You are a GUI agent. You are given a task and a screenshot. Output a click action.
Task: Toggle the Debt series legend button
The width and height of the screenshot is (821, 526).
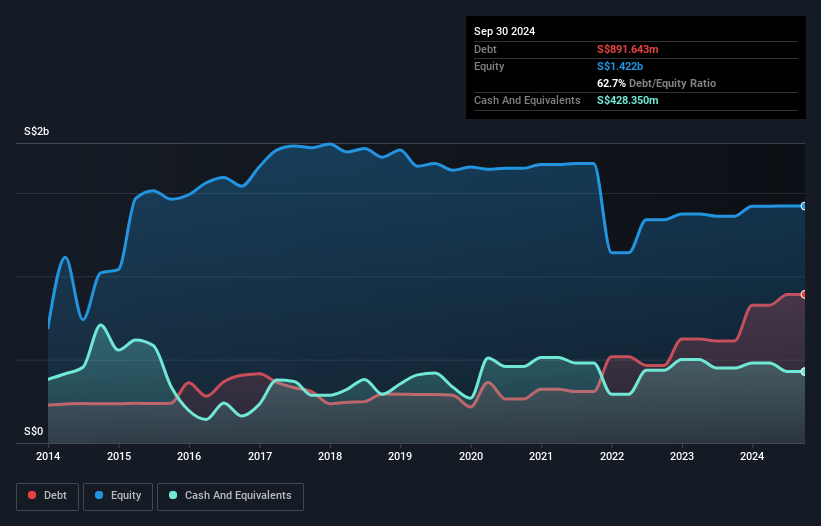click(x=48, y=496)
